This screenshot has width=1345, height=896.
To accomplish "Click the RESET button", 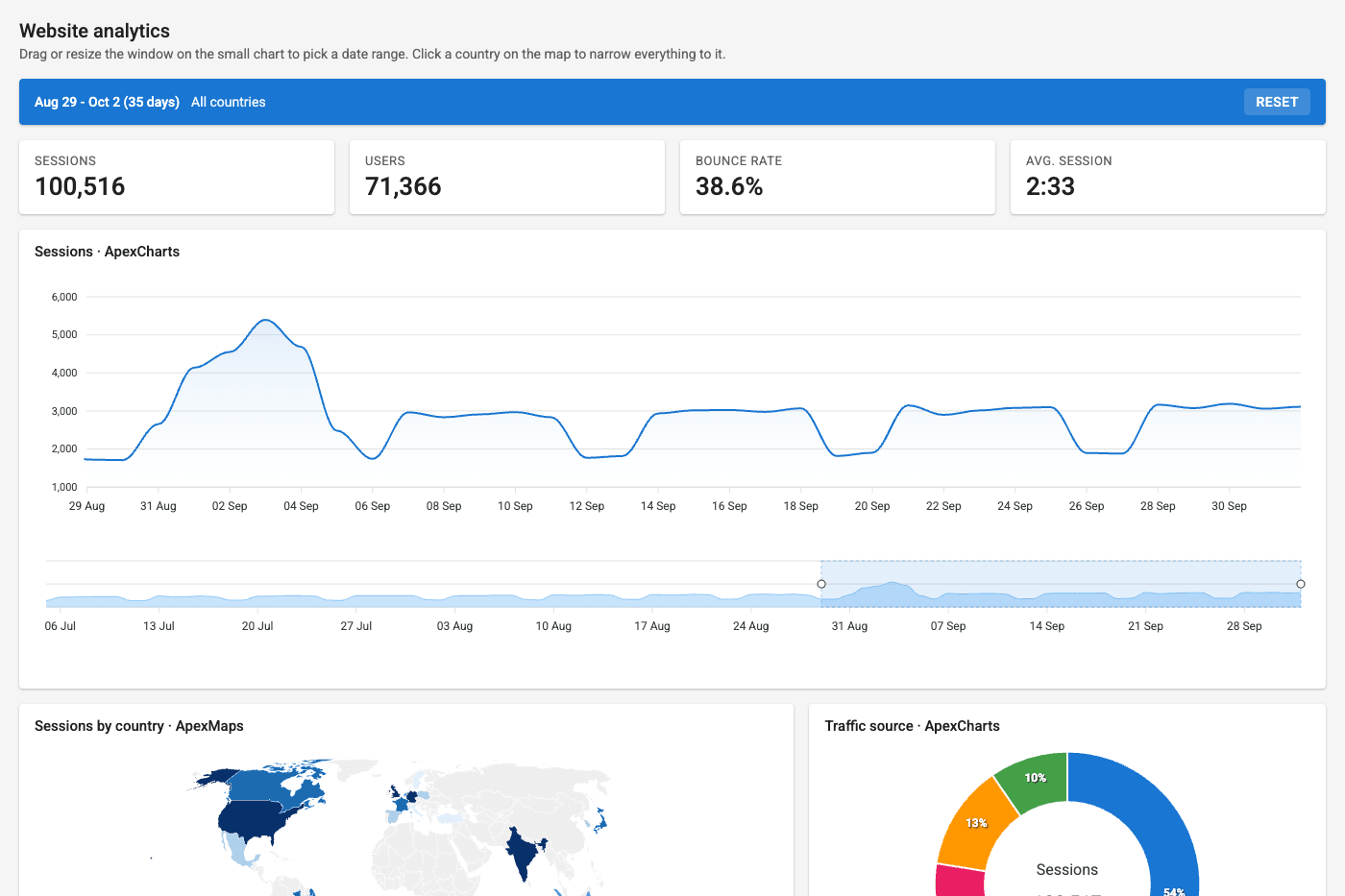I will (1277, 102).
